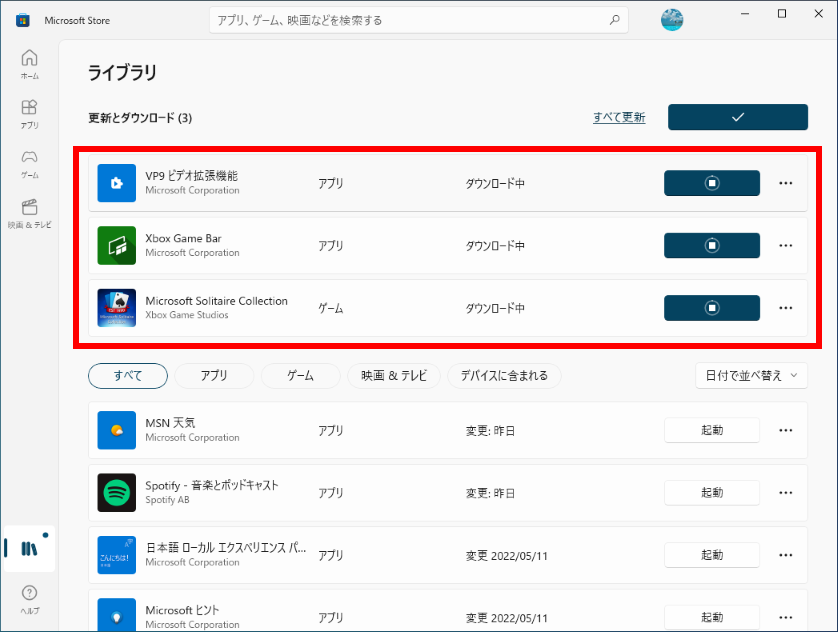The image size is (838, 632).
Task: Click the Xbox Game Bar app icon
Action: 117,246
